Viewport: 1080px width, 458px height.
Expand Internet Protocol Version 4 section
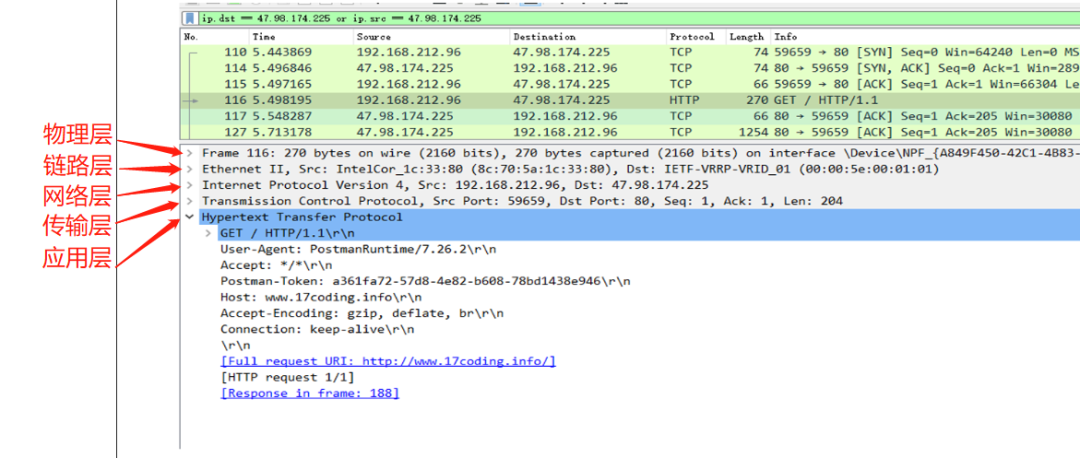(190, 185)
